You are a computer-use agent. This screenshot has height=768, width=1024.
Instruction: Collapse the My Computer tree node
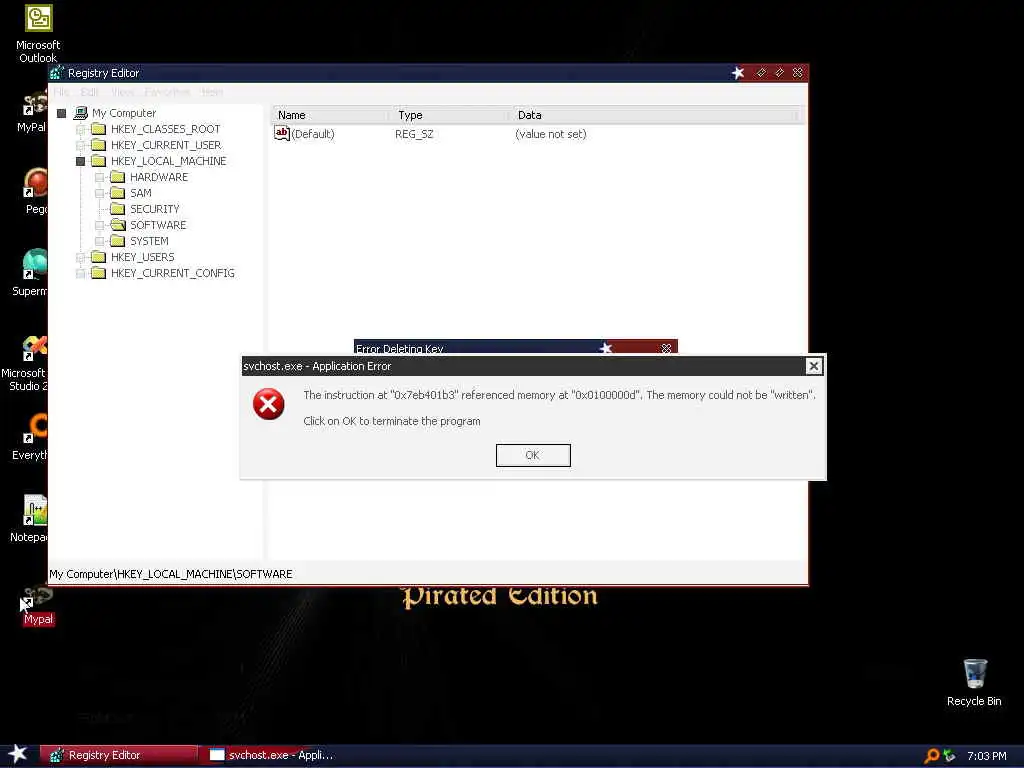(x=61, y=114)
